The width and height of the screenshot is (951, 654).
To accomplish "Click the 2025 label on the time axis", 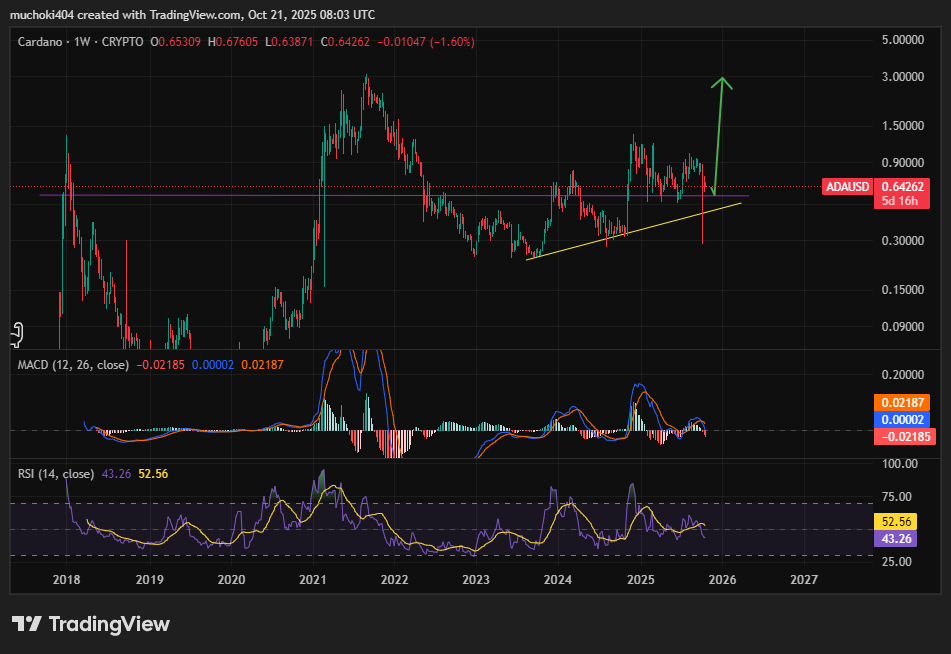I will pyautogui.click(x=640, y=579).
